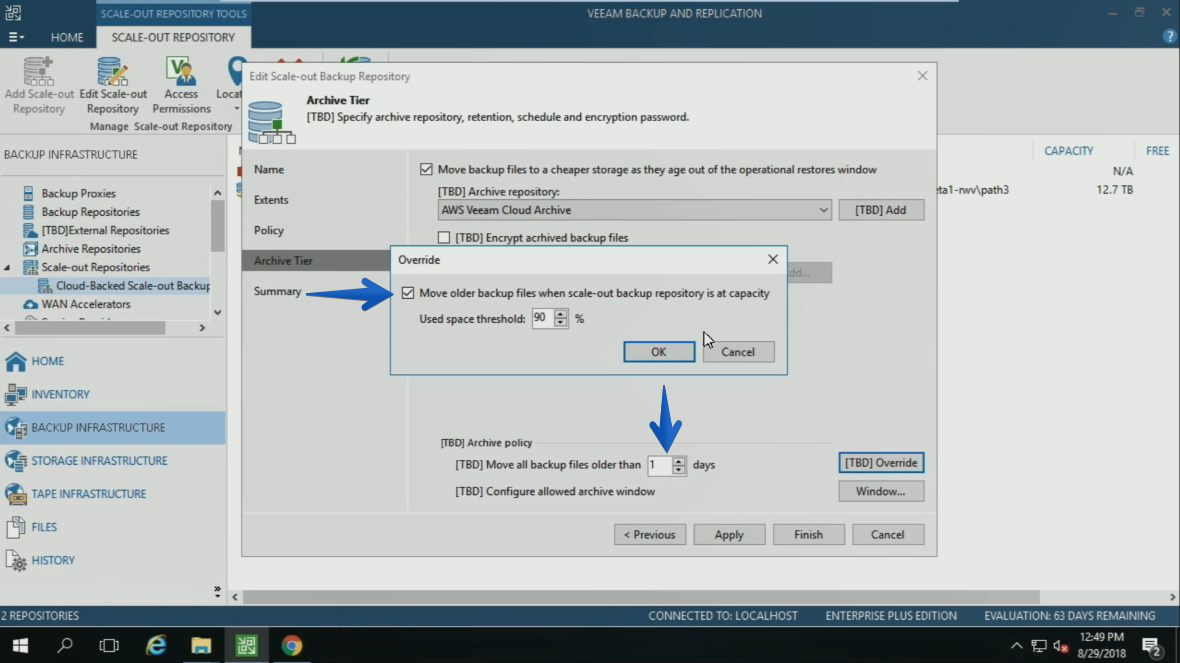Viewport: 1180px width, 663px height.
Task: Expand navigation pane overflow chevron
Action: (217, 592)
